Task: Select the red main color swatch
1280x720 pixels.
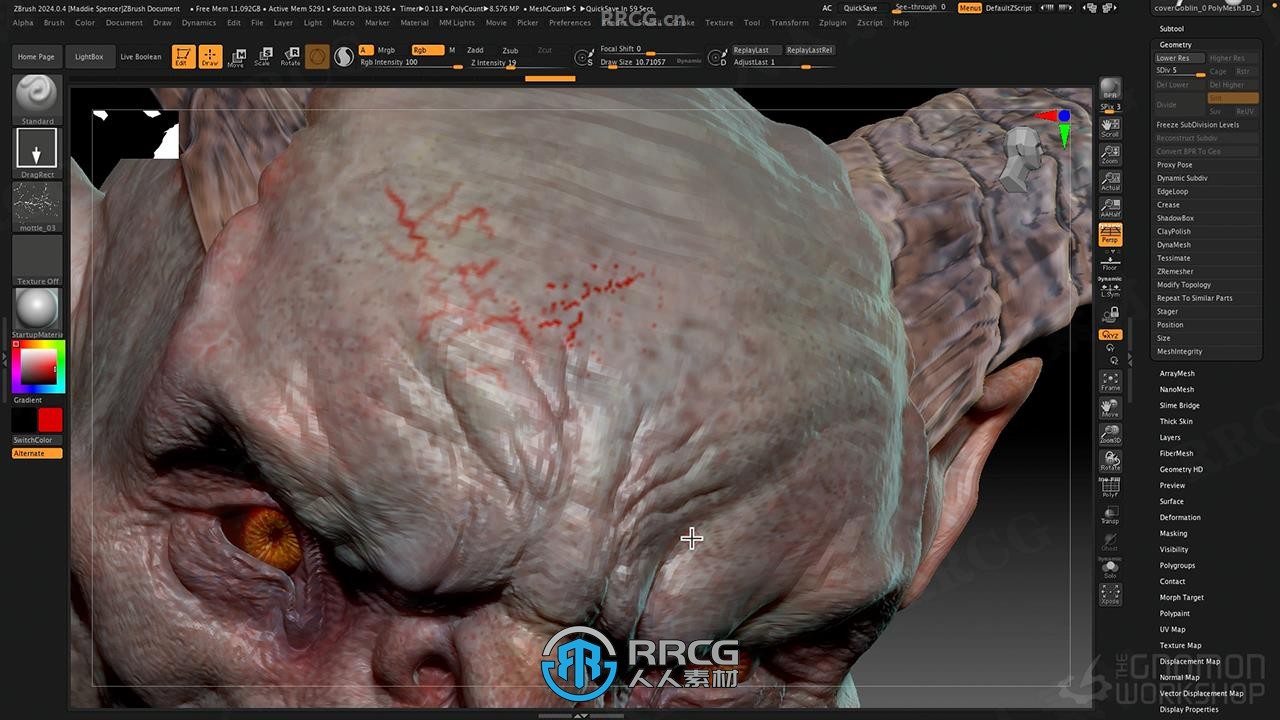Action: [x=50, y=420]
